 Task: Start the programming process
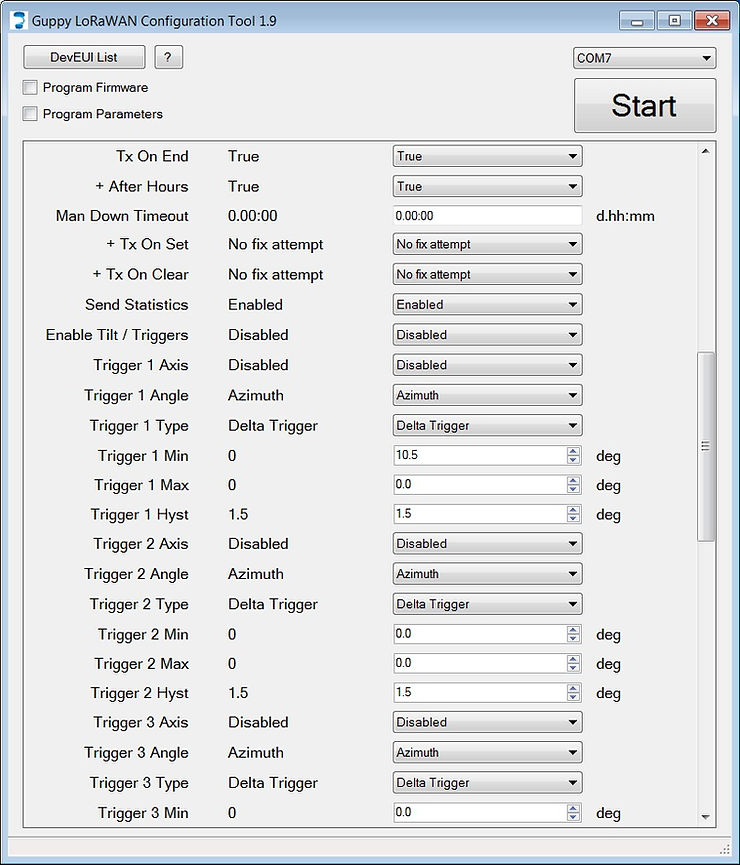pos(645,105)
